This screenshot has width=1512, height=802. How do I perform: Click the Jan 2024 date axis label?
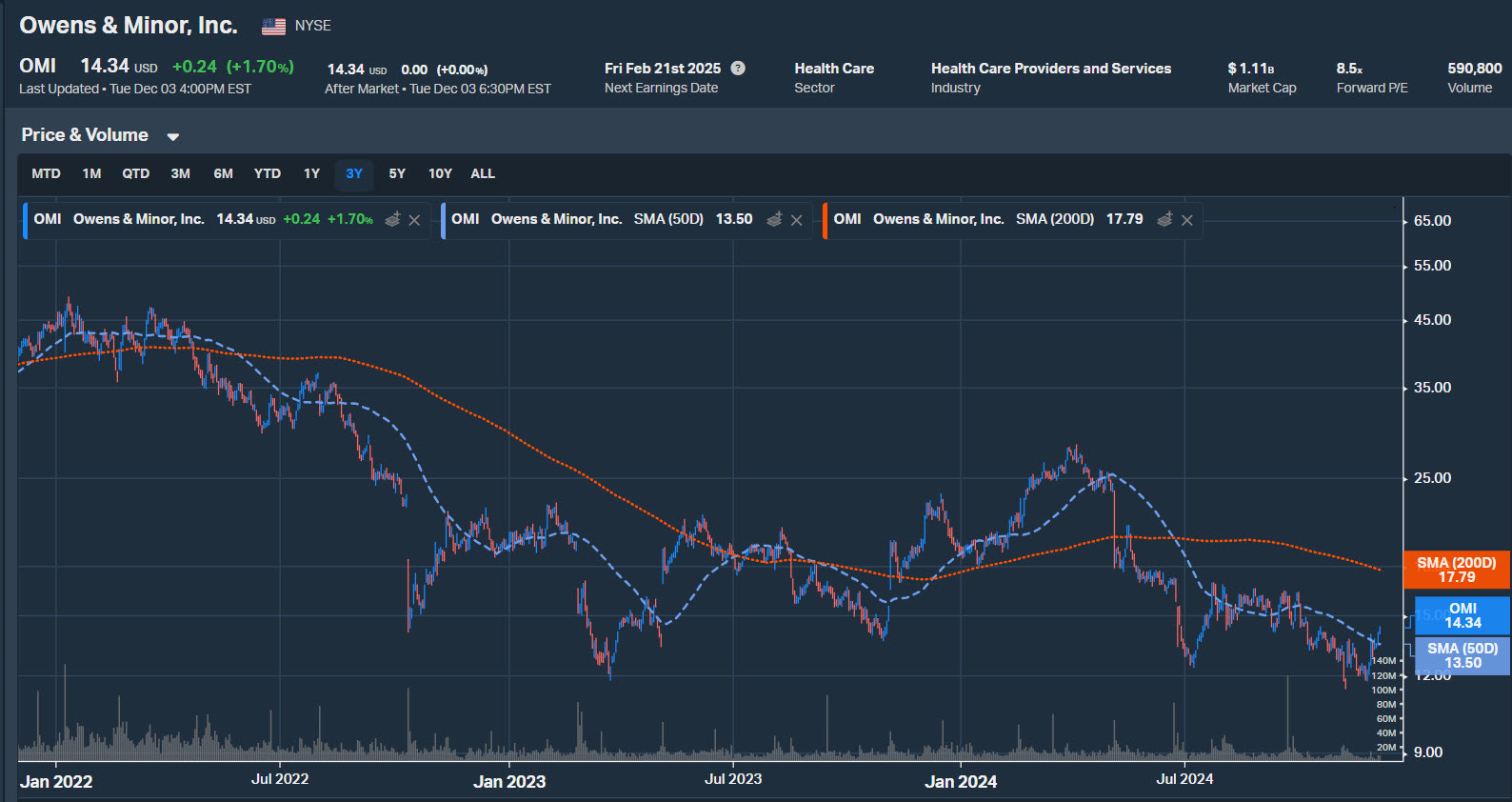point(961,782)
